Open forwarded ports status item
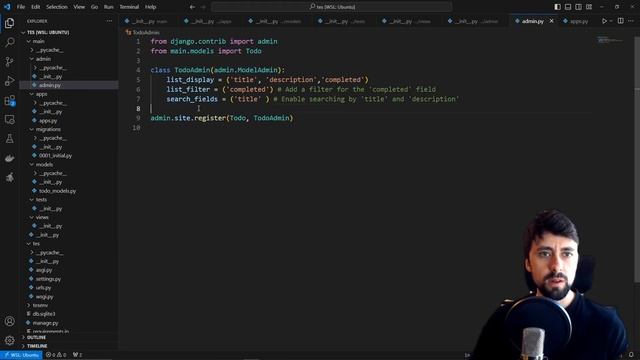Screen dimensions: 640x360 point(77,355)
